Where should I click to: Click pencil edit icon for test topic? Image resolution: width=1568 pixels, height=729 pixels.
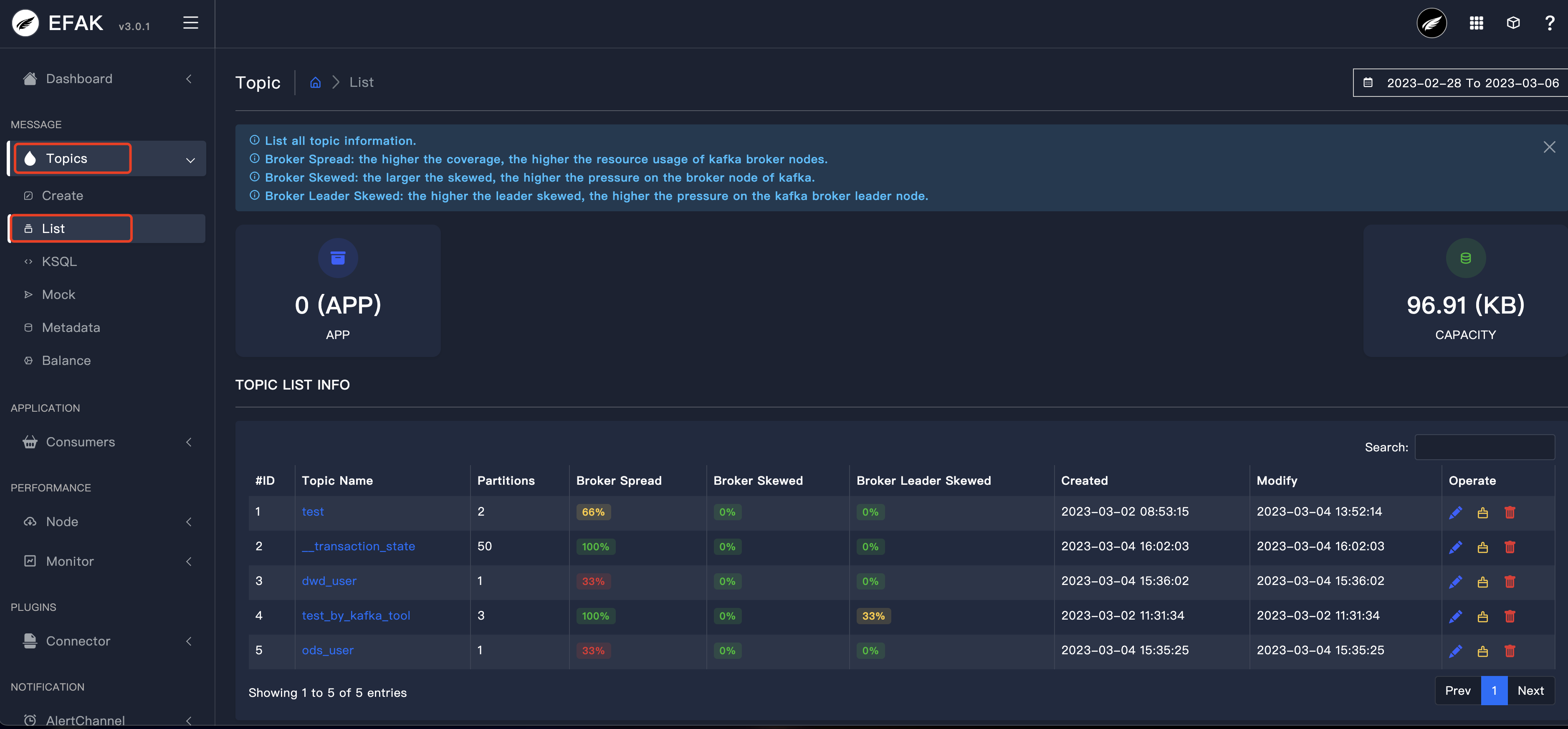(1455, 513)
